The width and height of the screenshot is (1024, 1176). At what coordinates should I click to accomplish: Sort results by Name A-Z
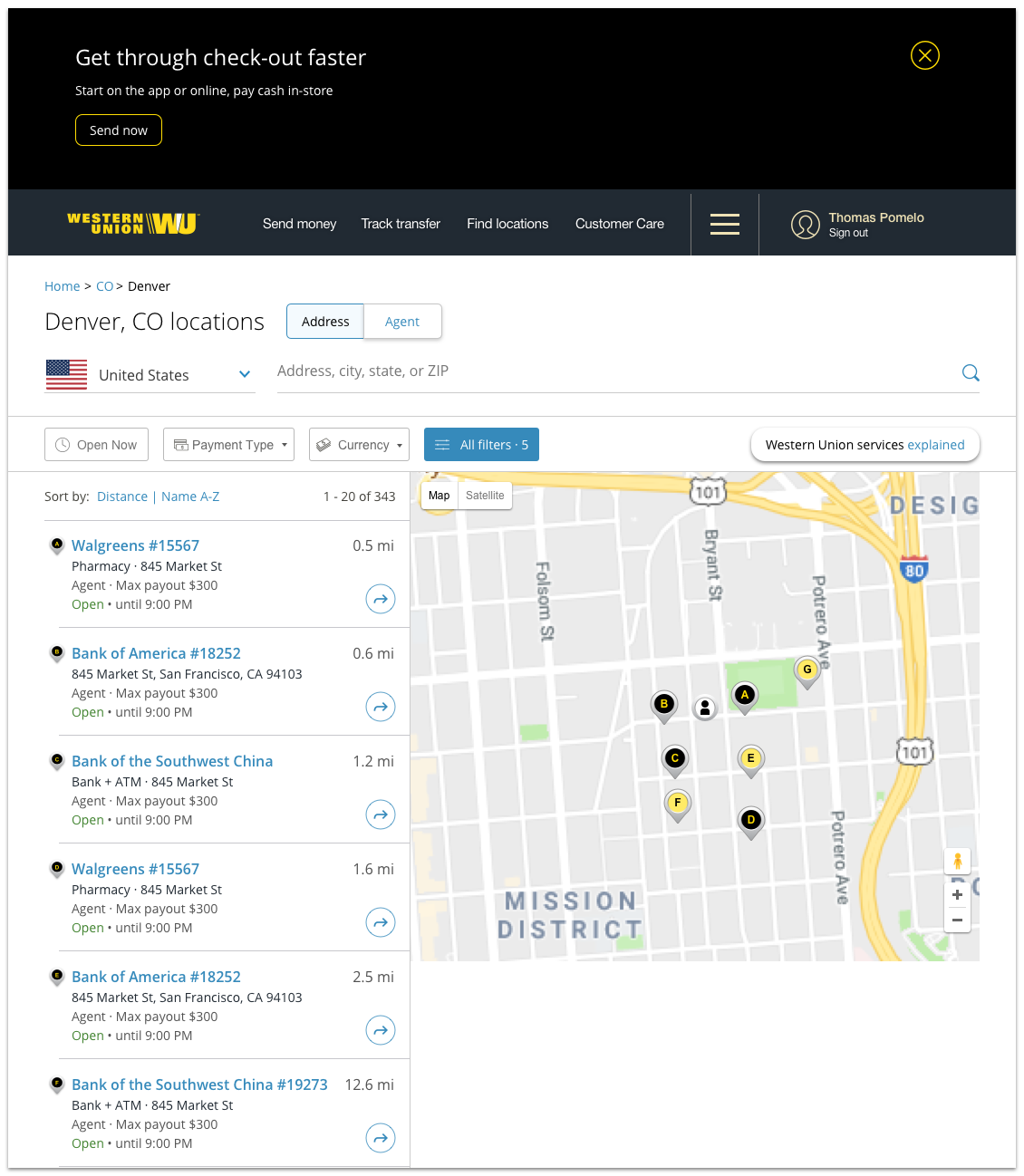(190, 496)
